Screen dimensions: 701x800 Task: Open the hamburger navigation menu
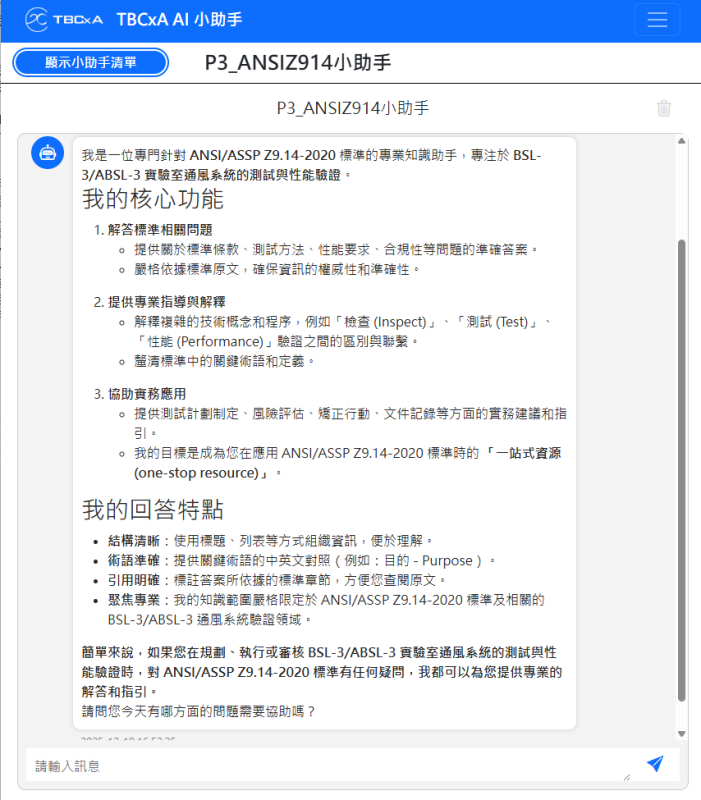pos(657,20)
